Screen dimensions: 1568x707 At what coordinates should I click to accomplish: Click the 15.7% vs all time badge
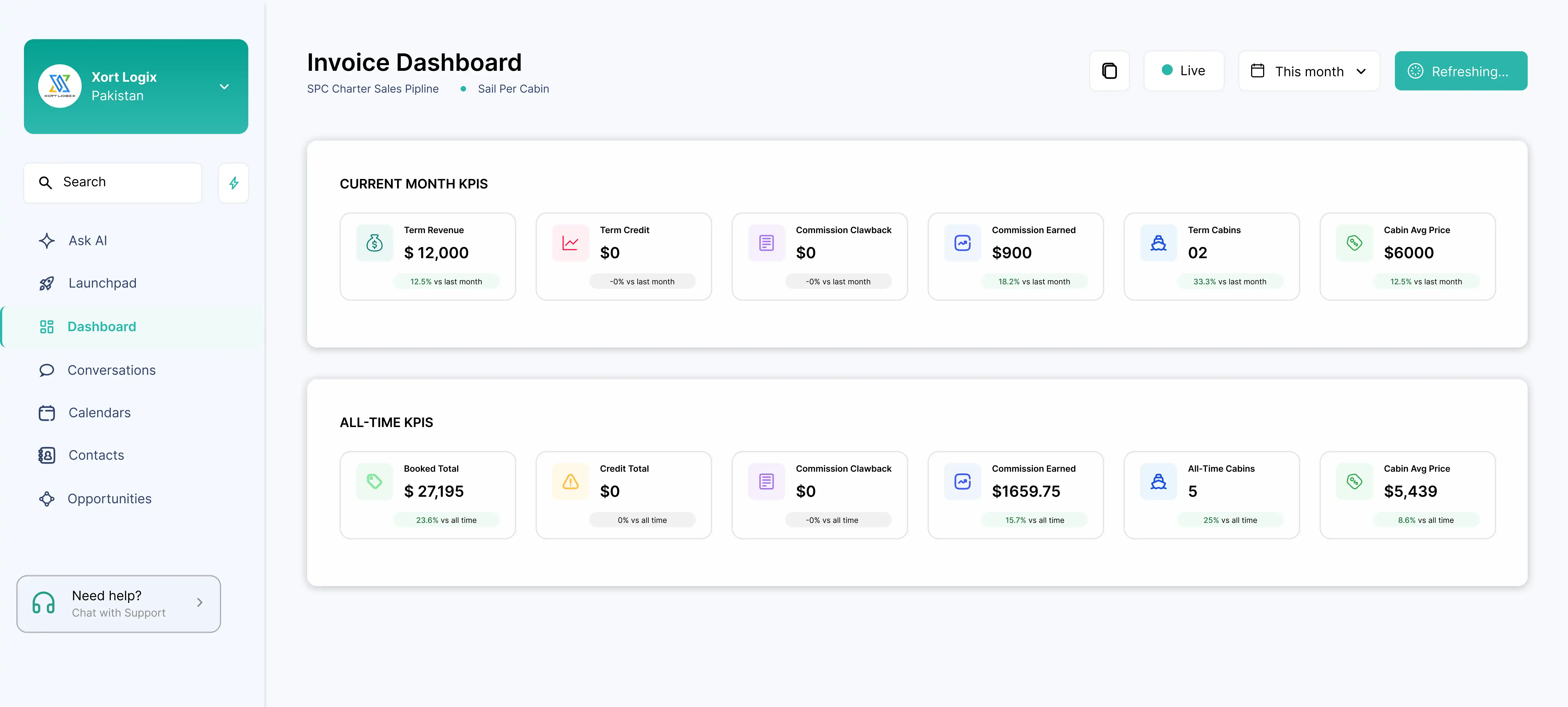pos(1034,521)
